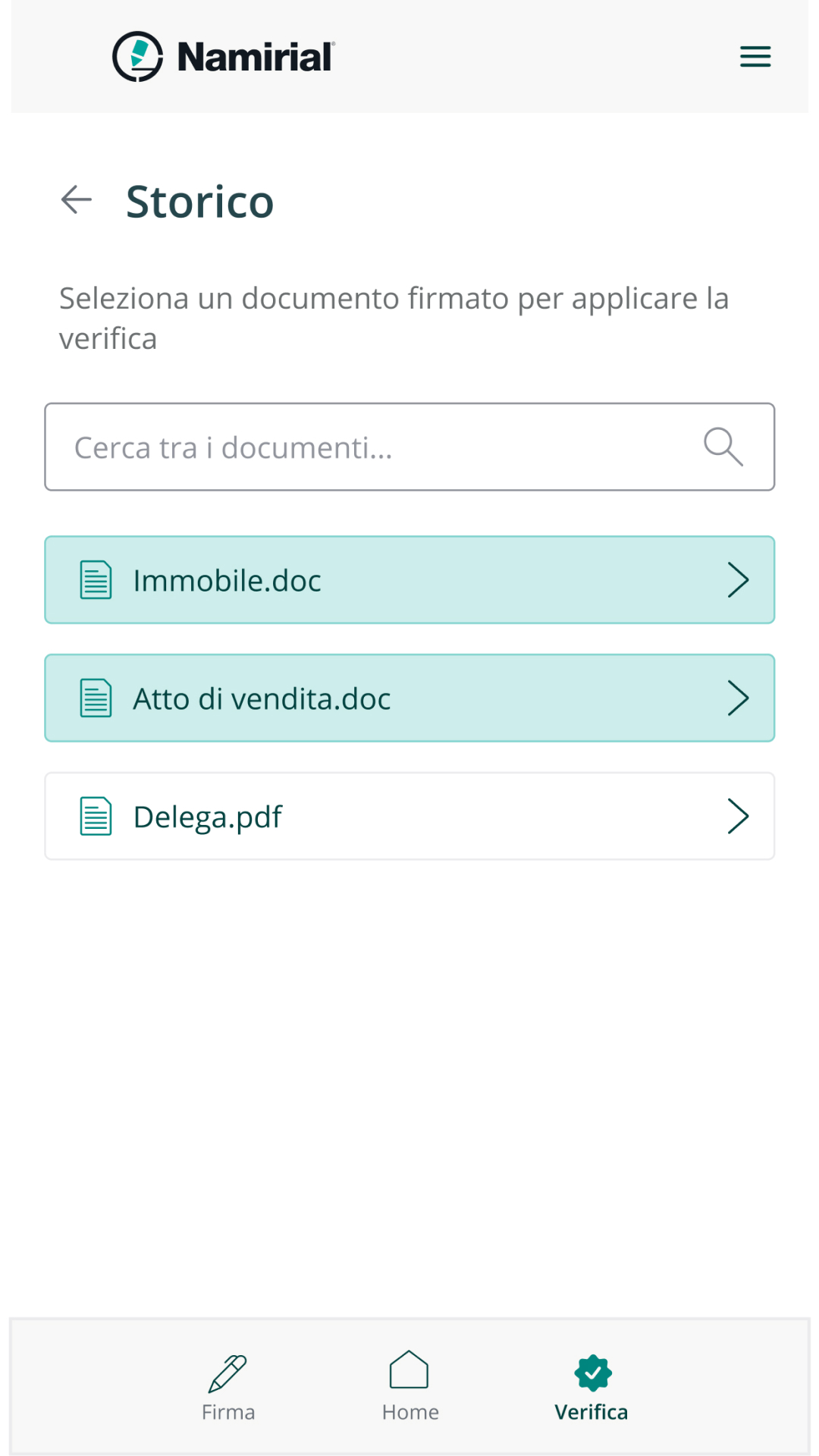
Task: Select the Immobile.doc file name
Action: tap(227, 581)
